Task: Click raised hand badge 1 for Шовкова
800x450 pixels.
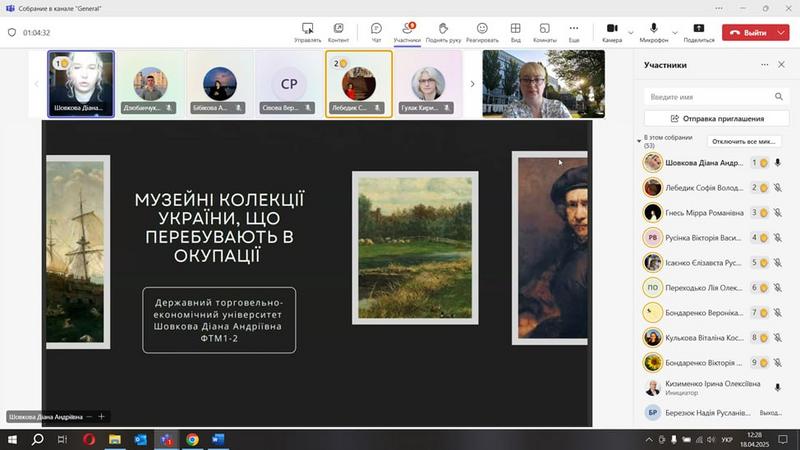Action: pos(759,163)
